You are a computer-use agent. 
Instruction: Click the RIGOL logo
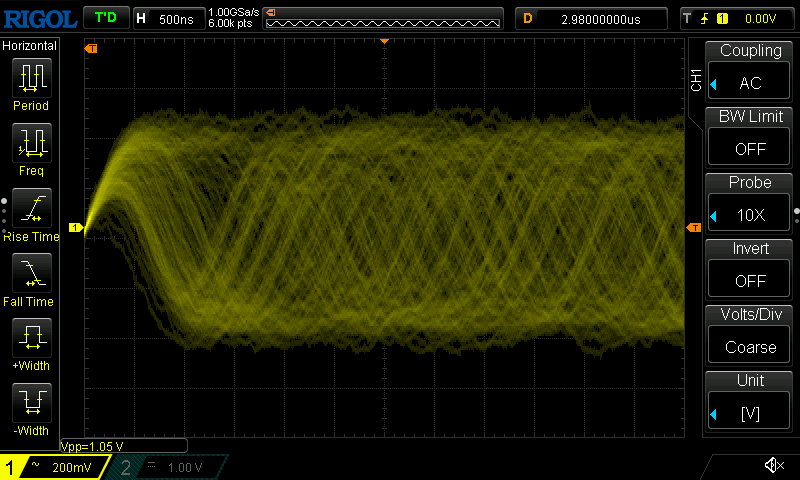click(38, 18)
